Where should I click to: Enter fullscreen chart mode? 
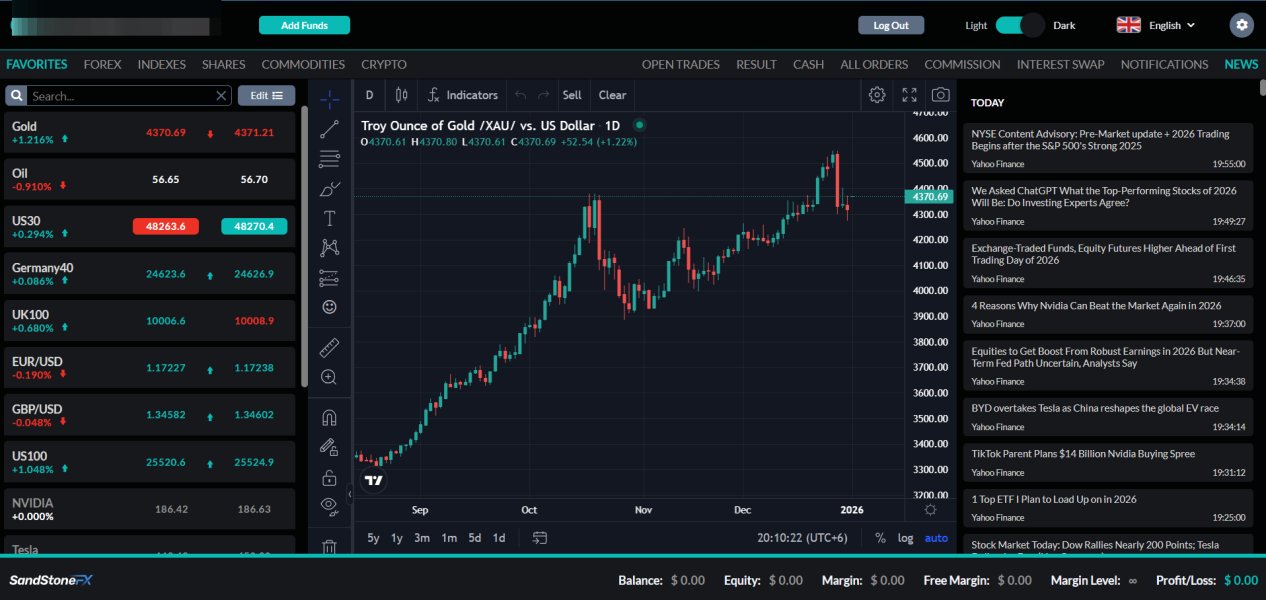(x=909, y=95)
